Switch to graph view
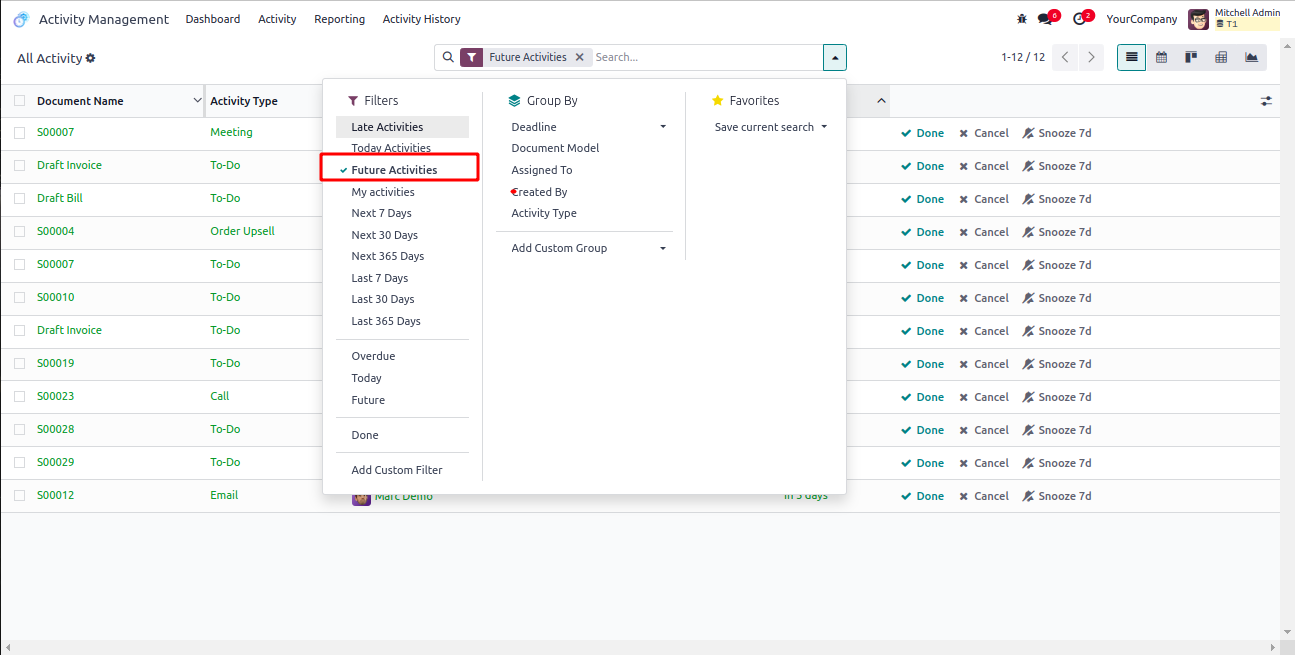Viewport: 1295px width, 655px height. tap(1251, 57)
